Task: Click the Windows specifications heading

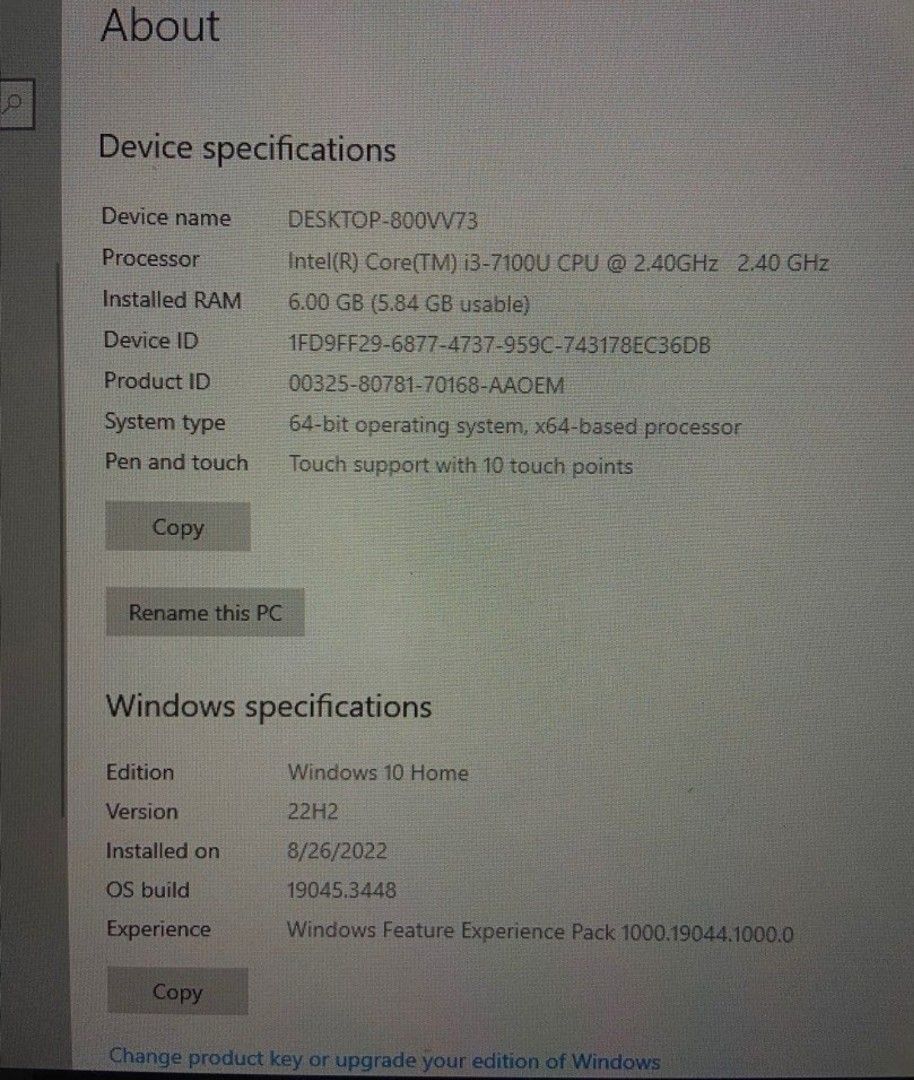Action: coord(269,706)
